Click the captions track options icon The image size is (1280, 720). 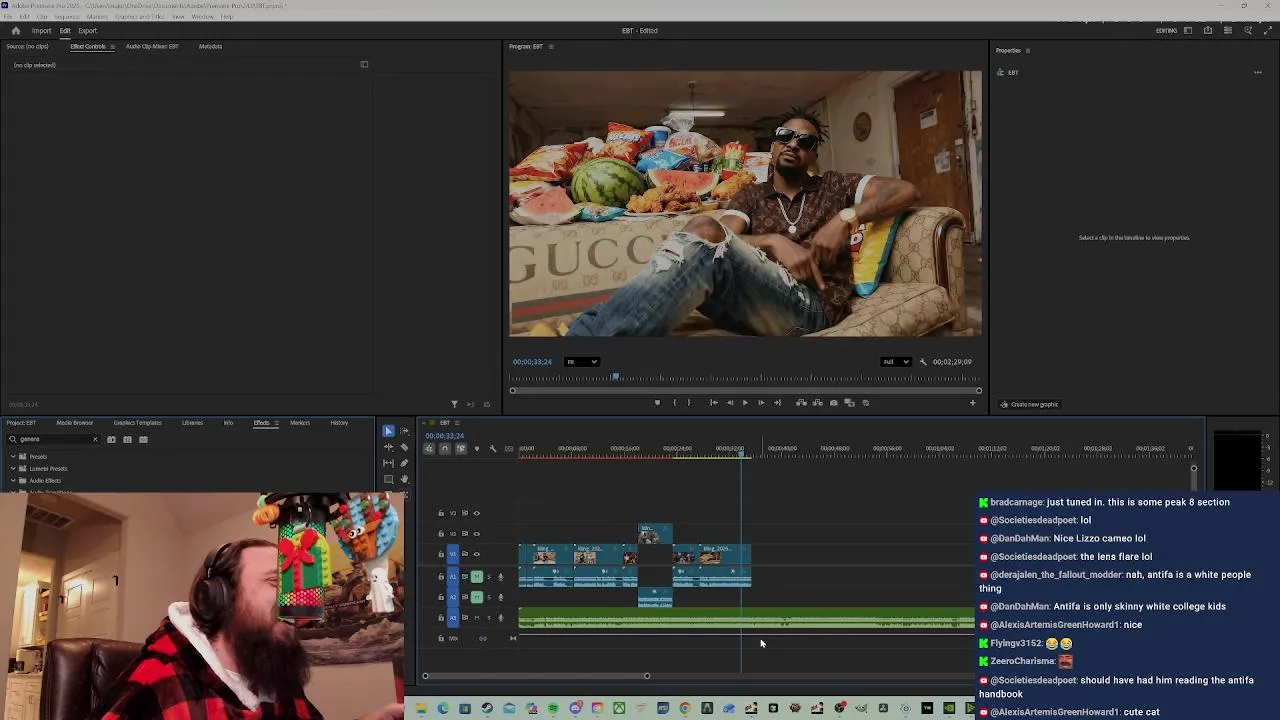pyautogui.click(x=508, y=449)
